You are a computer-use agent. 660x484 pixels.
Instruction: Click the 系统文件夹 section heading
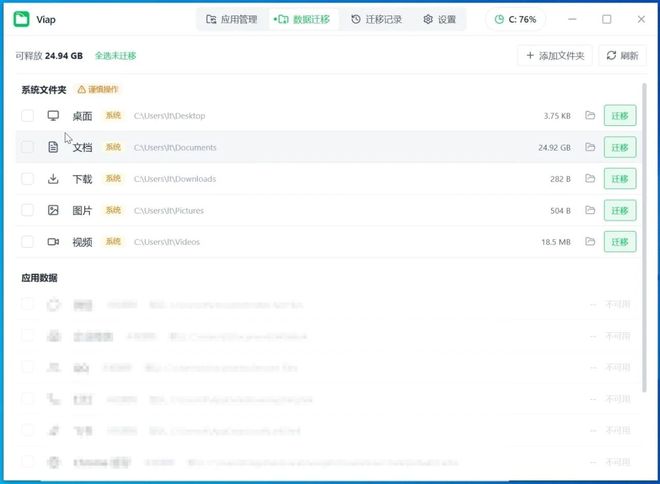(44, 90)
